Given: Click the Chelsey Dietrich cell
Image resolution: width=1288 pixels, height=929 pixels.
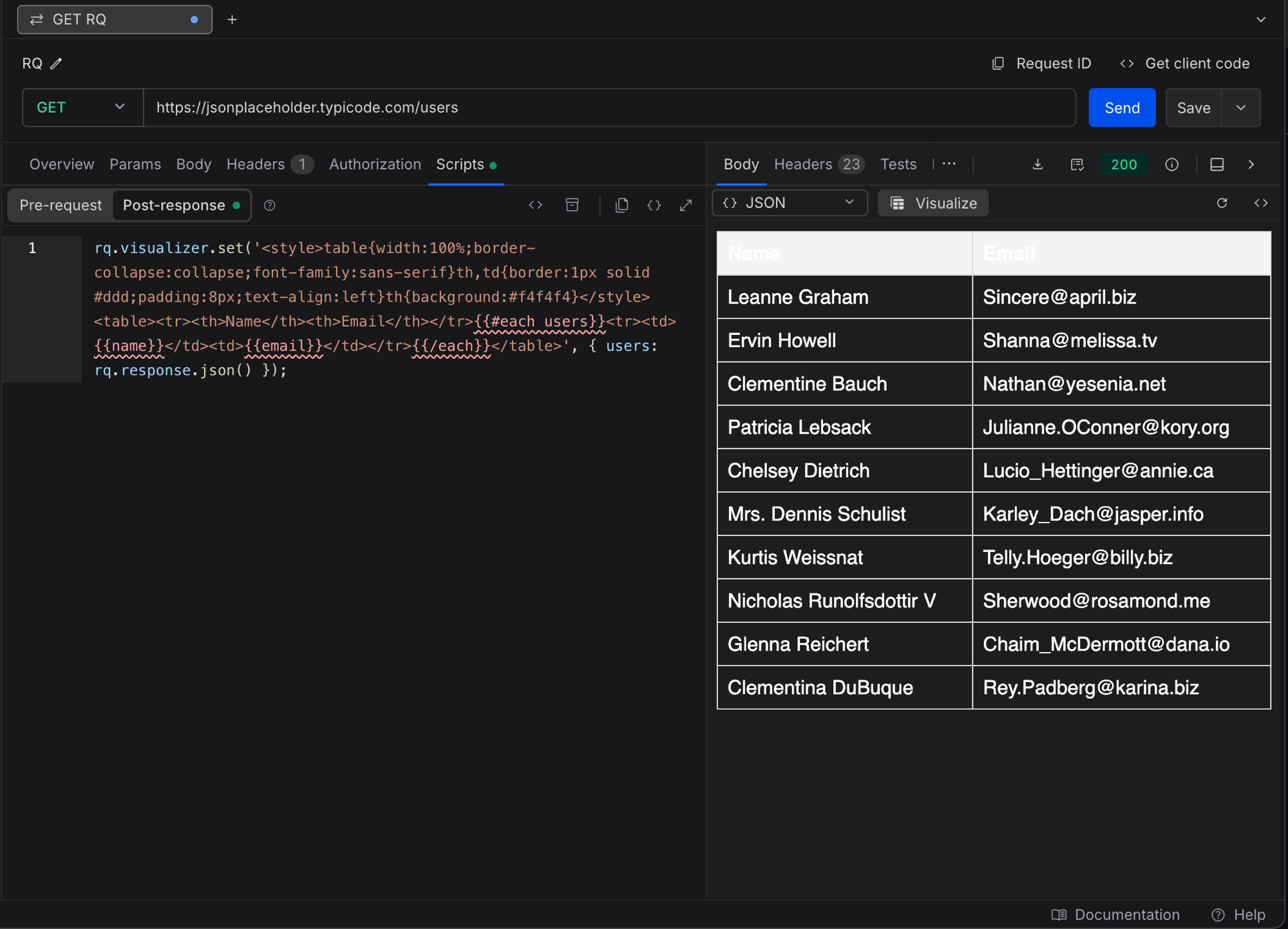Looking at the screenshot, I should pyautogui.click(x=844, y=471).
